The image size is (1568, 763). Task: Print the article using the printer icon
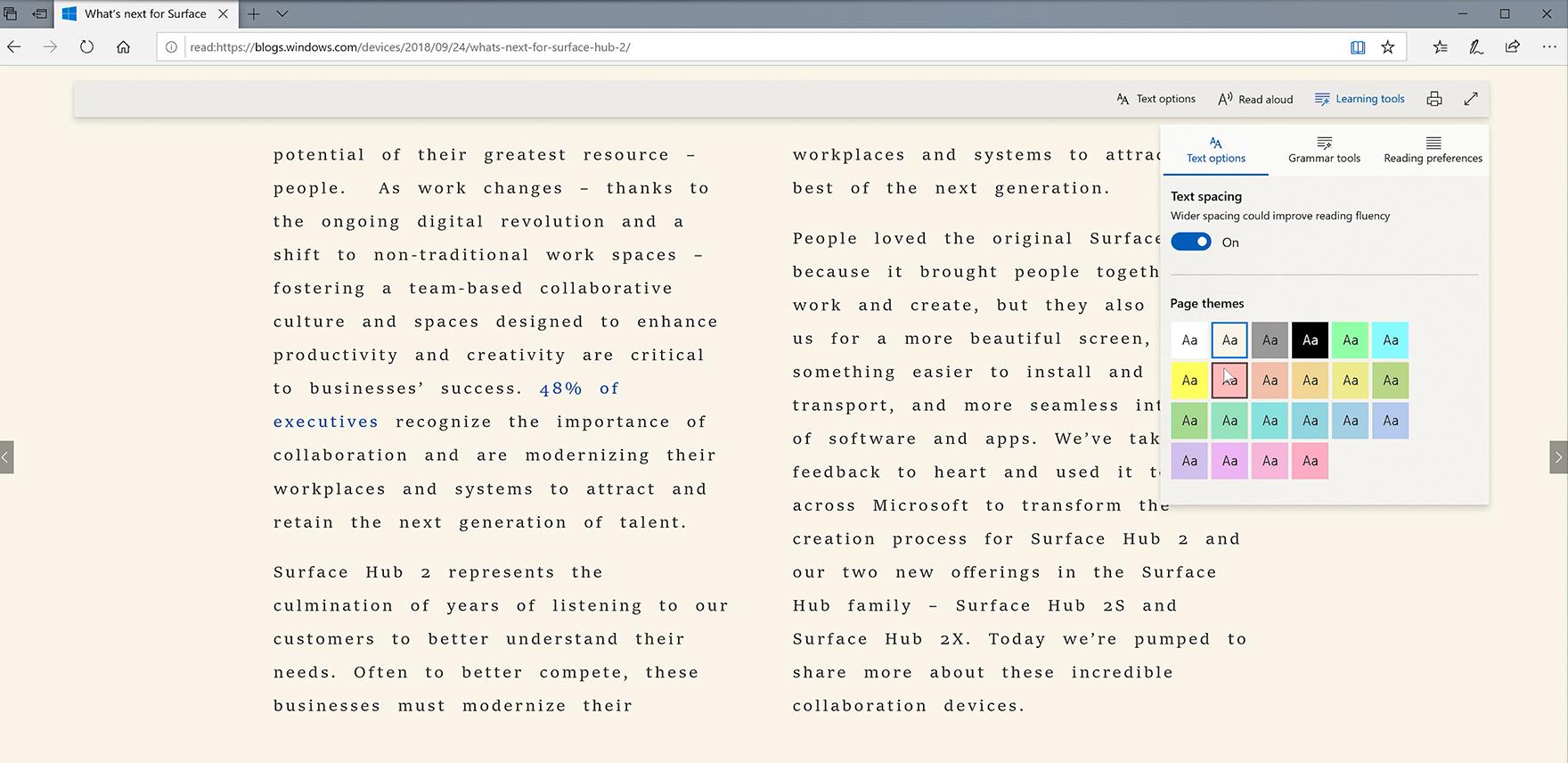tap(1434, 99)
